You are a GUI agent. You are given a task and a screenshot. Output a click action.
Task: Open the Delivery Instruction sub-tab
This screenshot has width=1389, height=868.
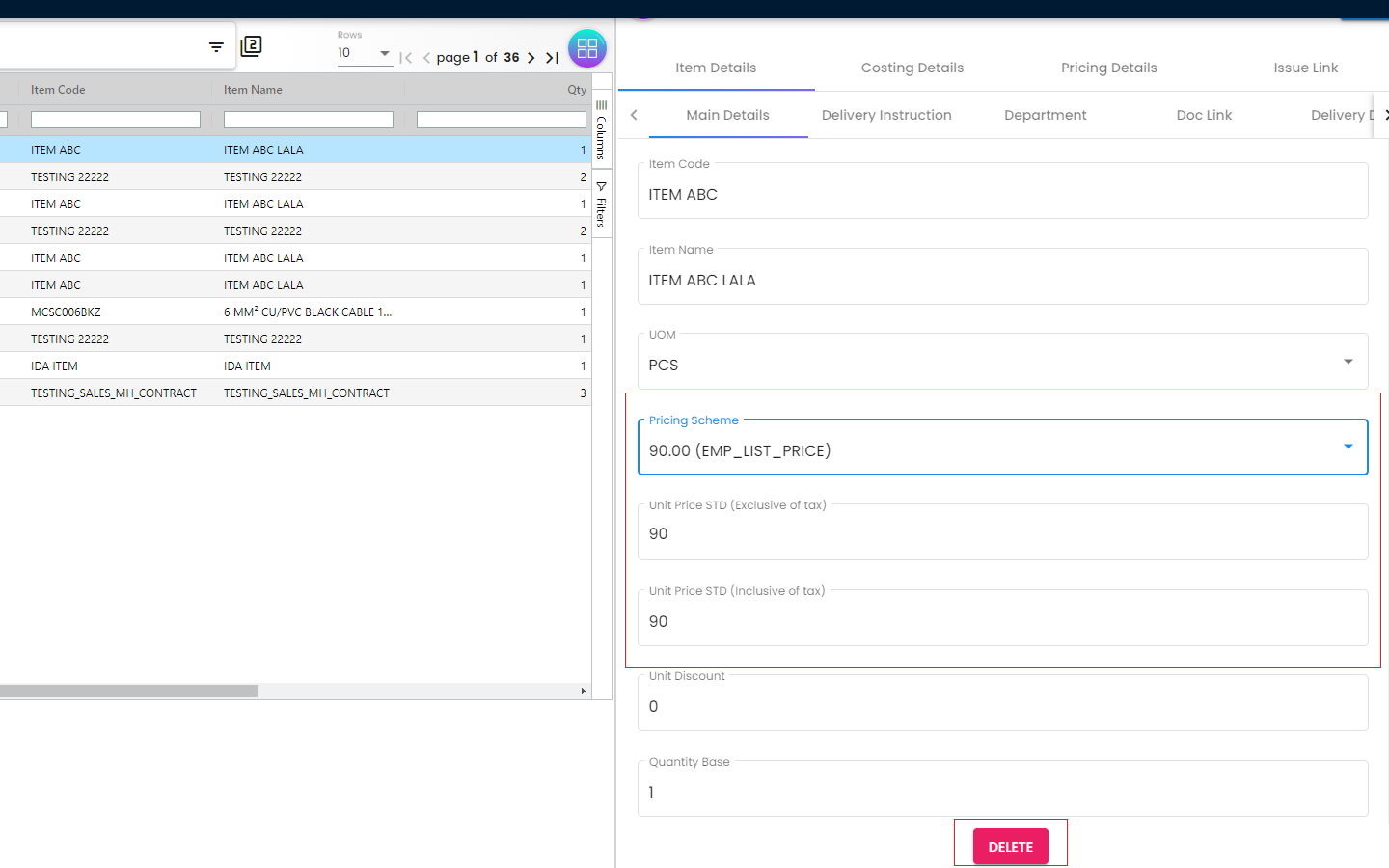885,115
